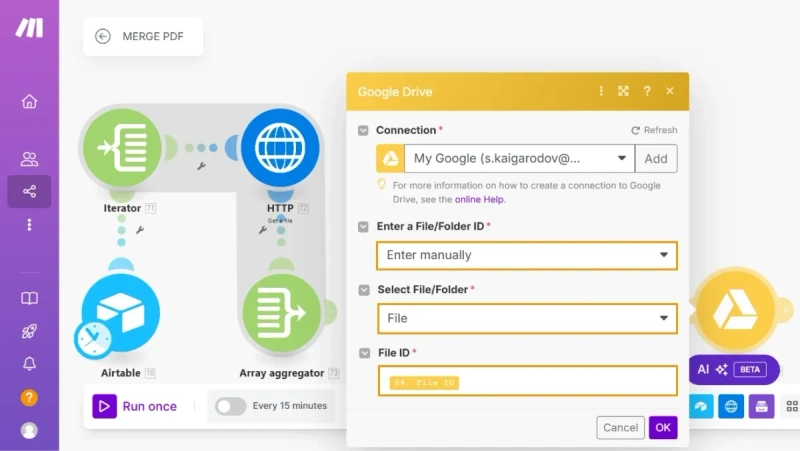
Task: Open the Resource book icon in the sidebar
Action: click(29, 298)
